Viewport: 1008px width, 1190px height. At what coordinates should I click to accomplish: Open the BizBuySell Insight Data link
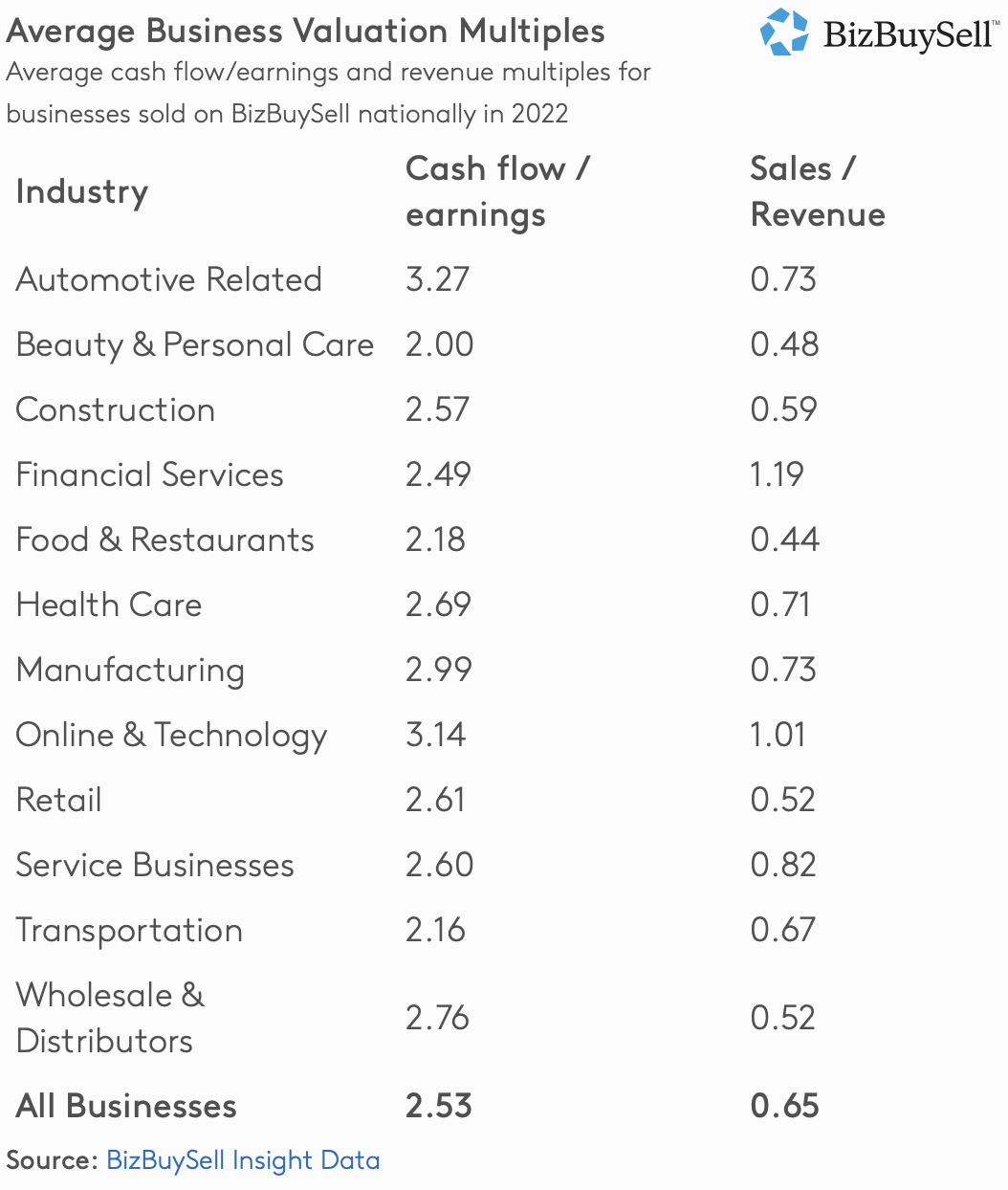(243, 1160)
